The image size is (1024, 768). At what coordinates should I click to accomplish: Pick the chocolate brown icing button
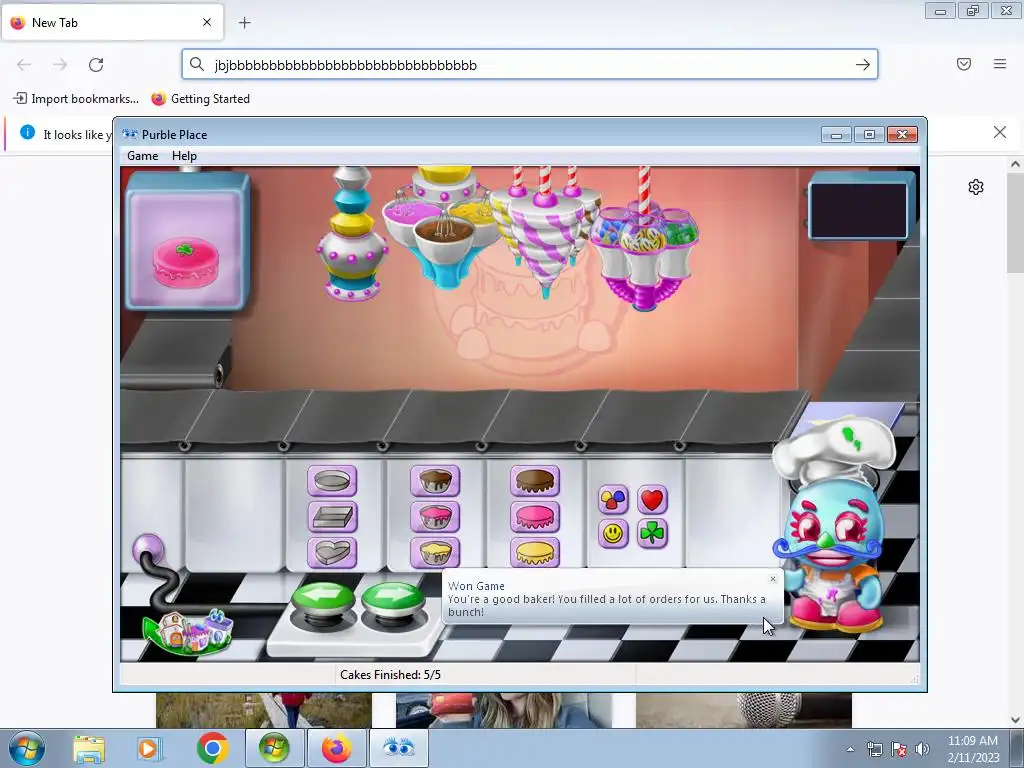[x=535, y=481]
